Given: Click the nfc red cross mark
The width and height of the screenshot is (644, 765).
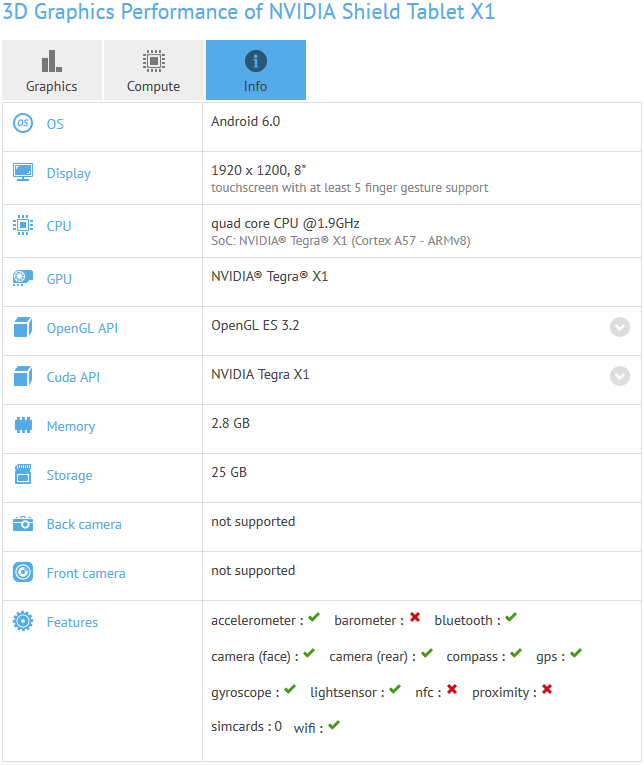Looking at the screenshot, I should 452,690.
